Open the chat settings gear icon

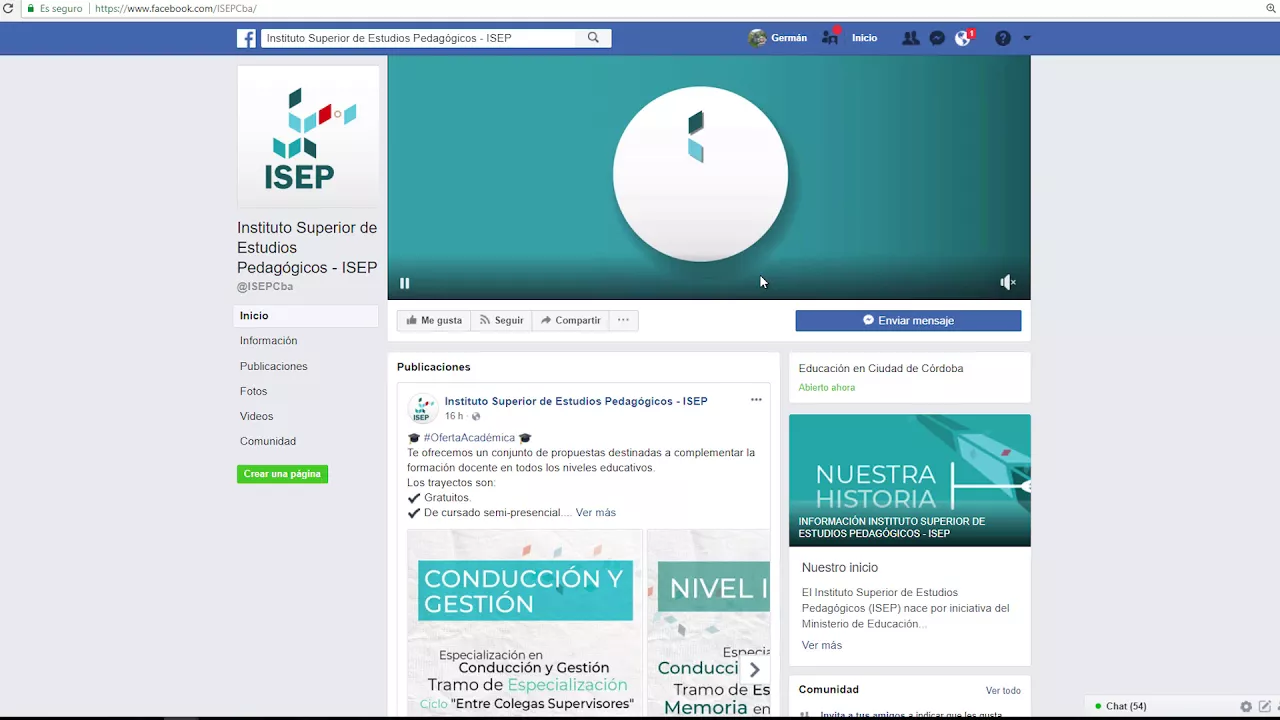tap(1246, 706)
